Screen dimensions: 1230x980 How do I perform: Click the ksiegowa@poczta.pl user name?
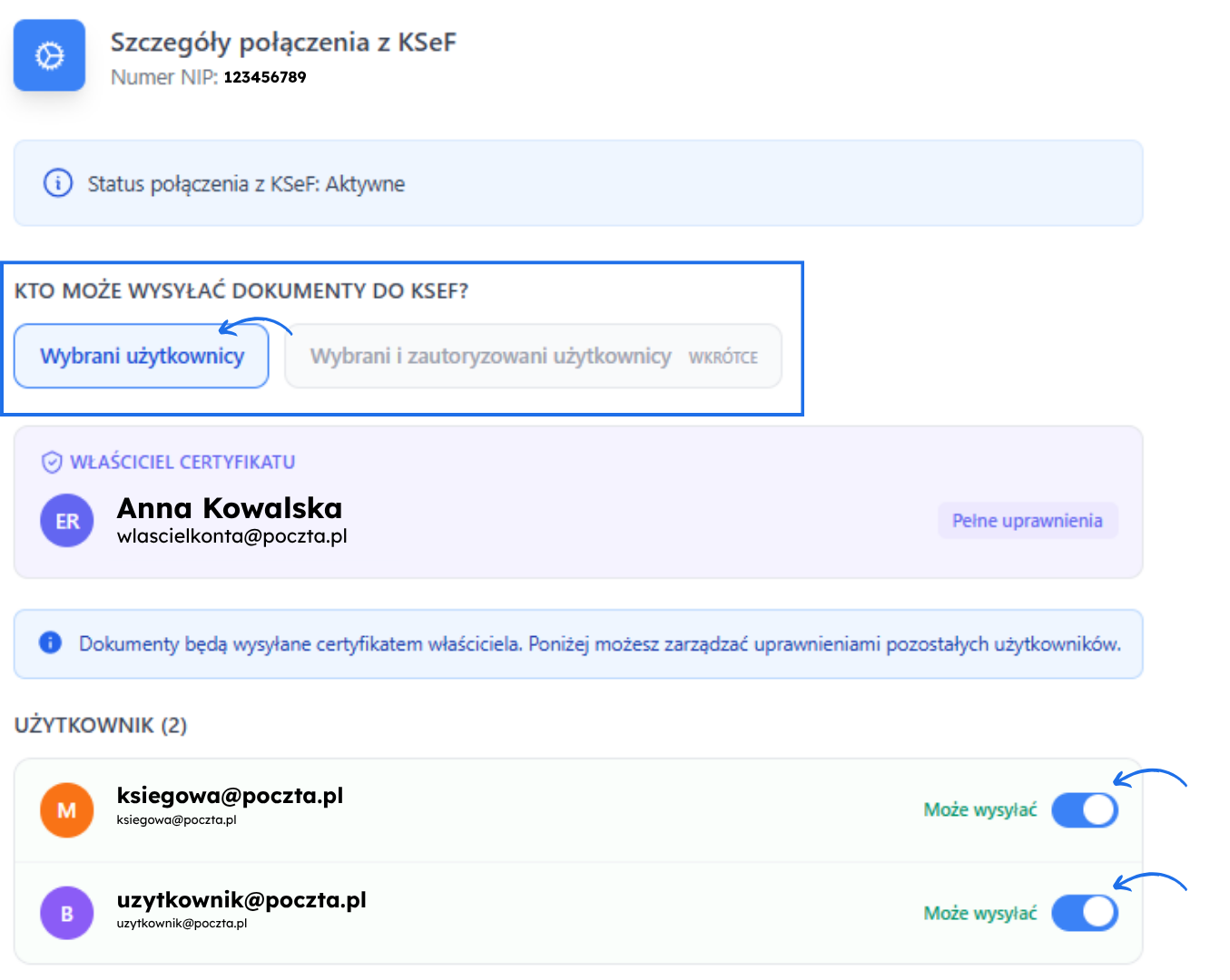[x=231, y=796]
